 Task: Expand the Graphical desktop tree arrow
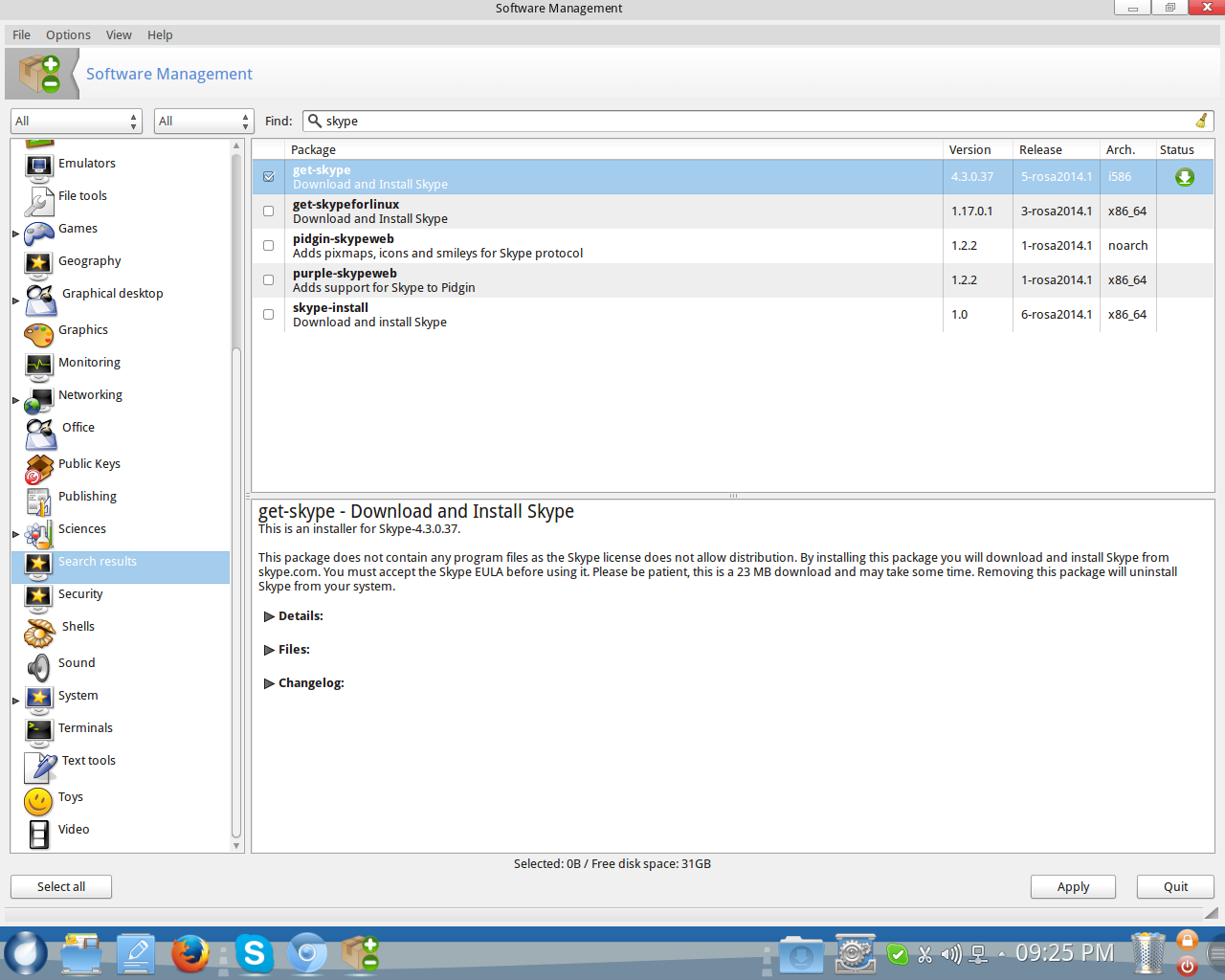(x=15, y=301)
